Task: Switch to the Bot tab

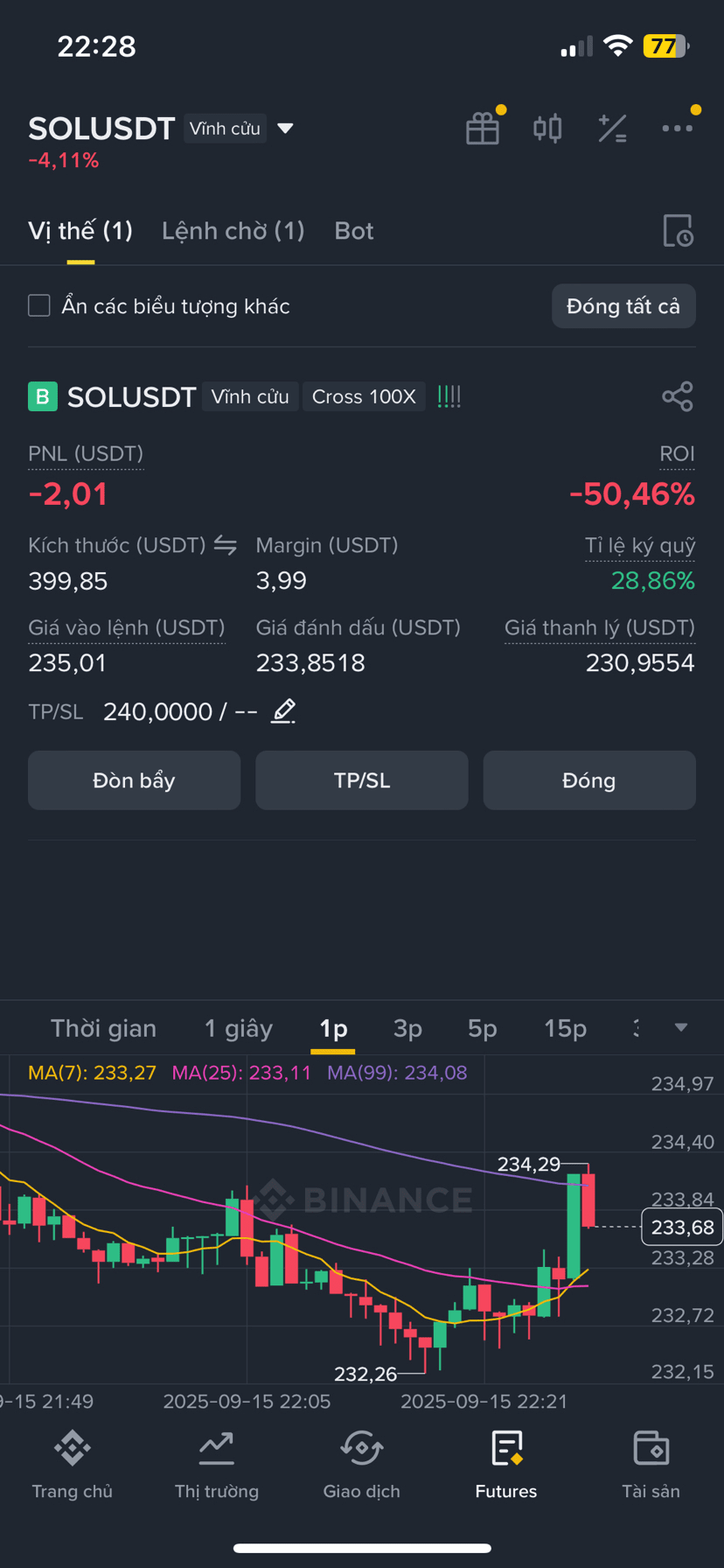Action: coord(353,230)
